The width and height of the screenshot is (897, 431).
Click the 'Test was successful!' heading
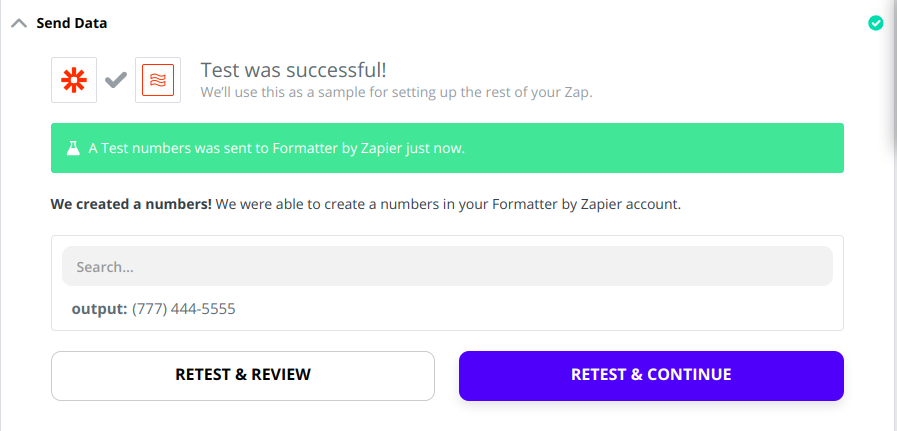pyautogui.click(x=293, y=70)
